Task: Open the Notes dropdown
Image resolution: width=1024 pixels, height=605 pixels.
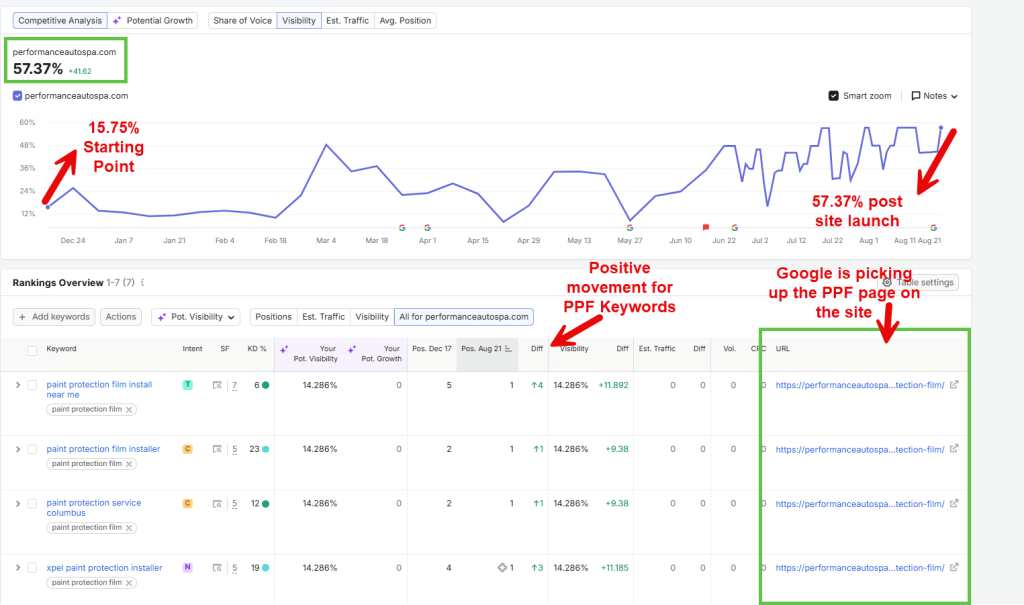Action: coord(935,95)
